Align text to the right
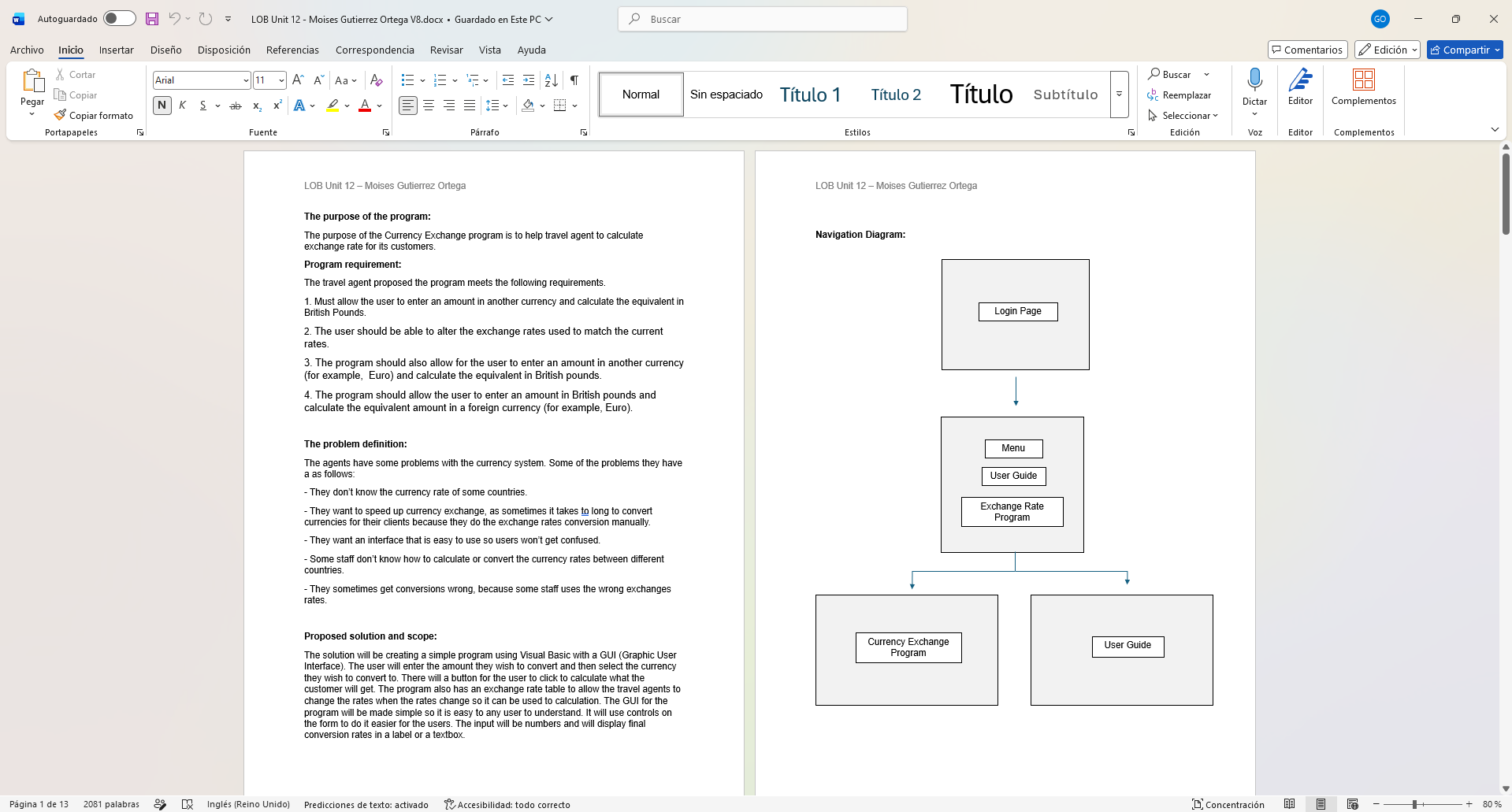 click(x=449, y=106)
